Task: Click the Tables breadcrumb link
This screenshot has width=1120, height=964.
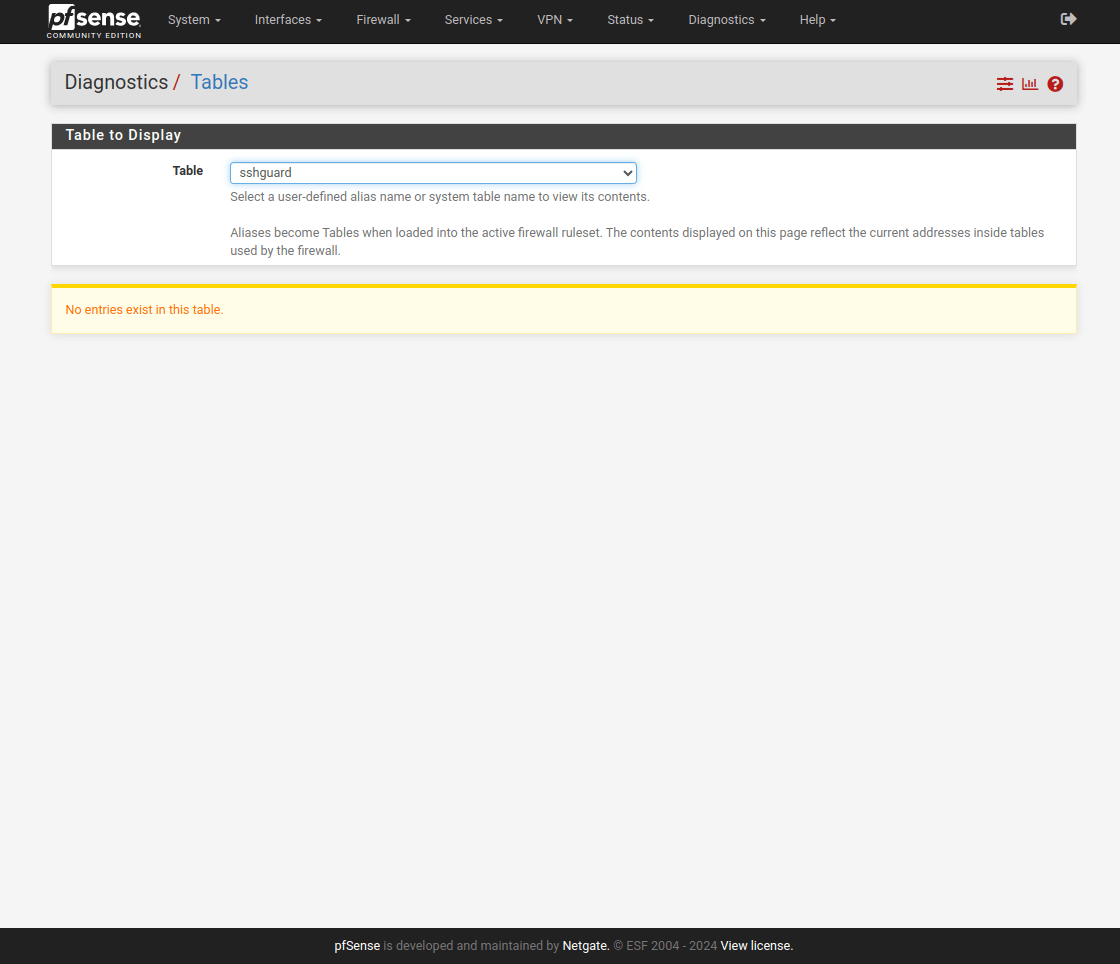Action: click(219, 82)
